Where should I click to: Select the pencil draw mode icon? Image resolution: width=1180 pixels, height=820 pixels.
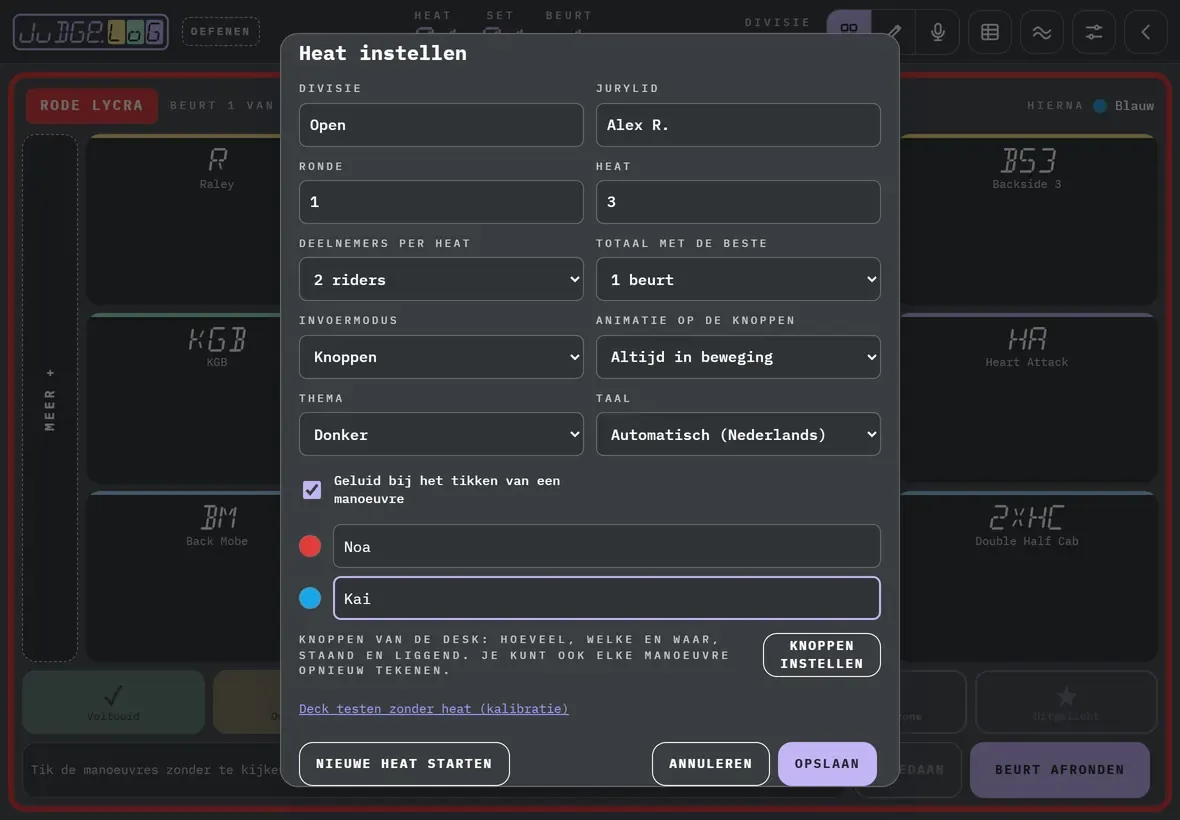point(894,32)
